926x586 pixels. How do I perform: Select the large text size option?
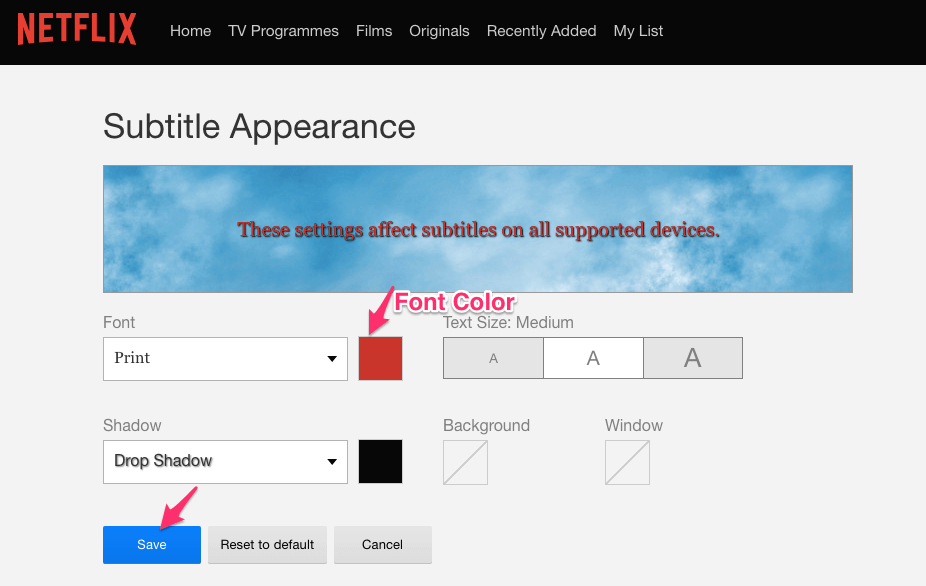click(x=692, y=357)
